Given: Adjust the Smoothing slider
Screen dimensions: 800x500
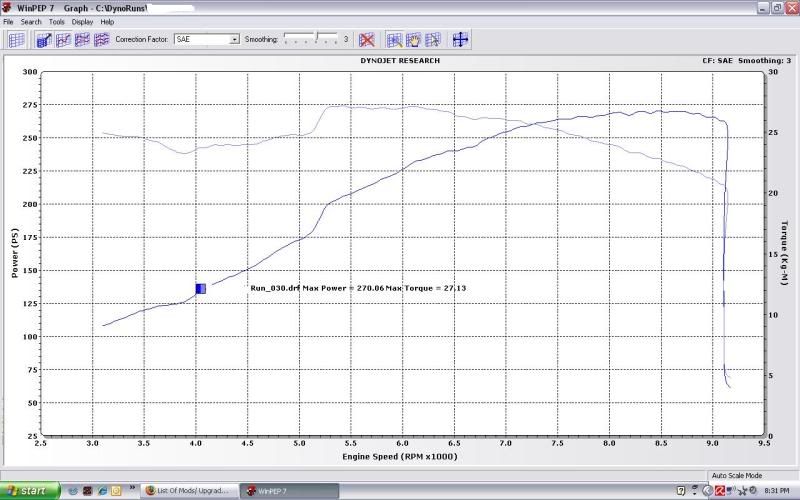Looking at the screenshot, I should tap(316, 38).
